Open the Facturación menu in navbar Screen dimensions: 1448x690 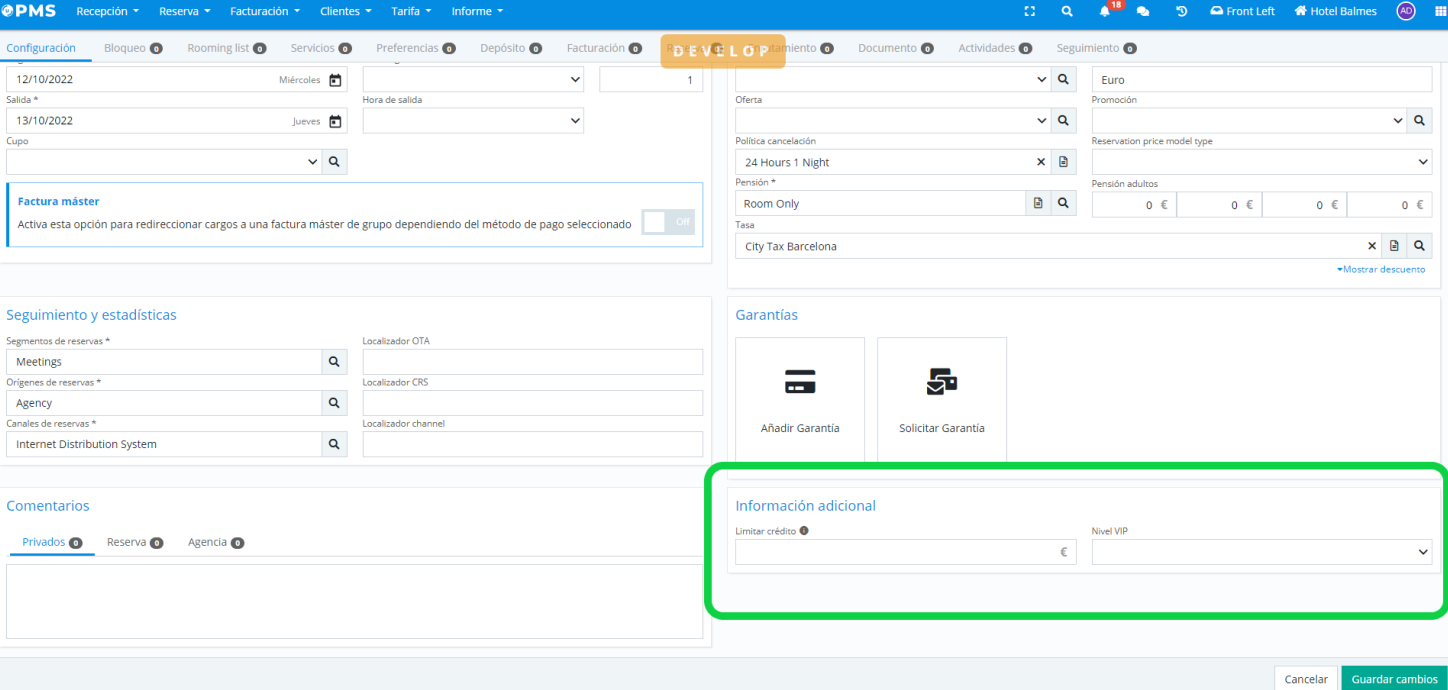click(x=265, y=12)
